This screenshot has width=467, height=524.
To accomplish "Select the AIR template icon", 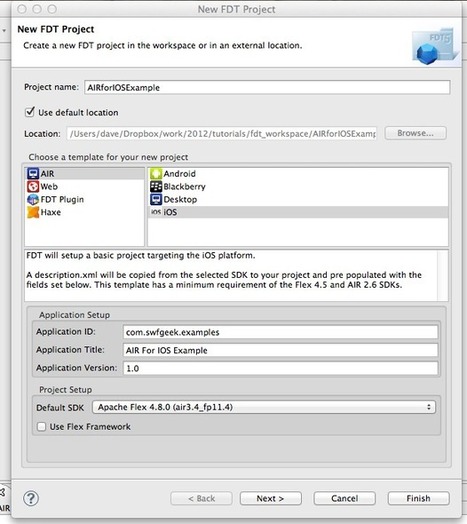I will (33, 174).
